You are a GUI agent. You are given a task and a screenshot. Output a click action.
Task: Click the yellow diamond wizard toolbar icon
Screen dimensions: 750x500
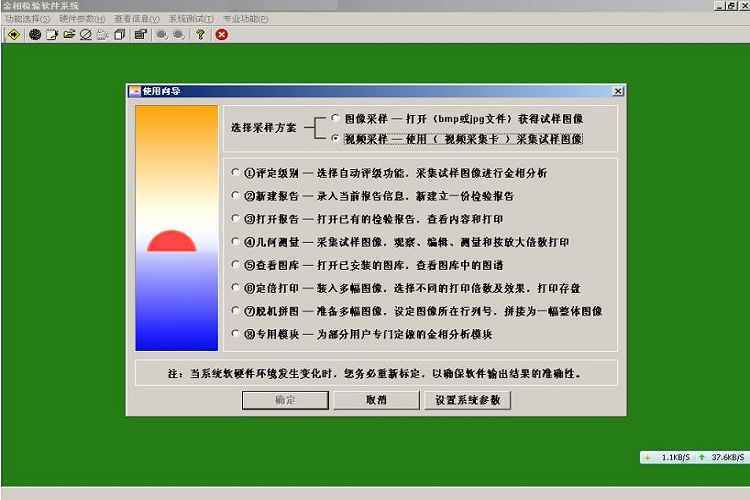(13, 34)
